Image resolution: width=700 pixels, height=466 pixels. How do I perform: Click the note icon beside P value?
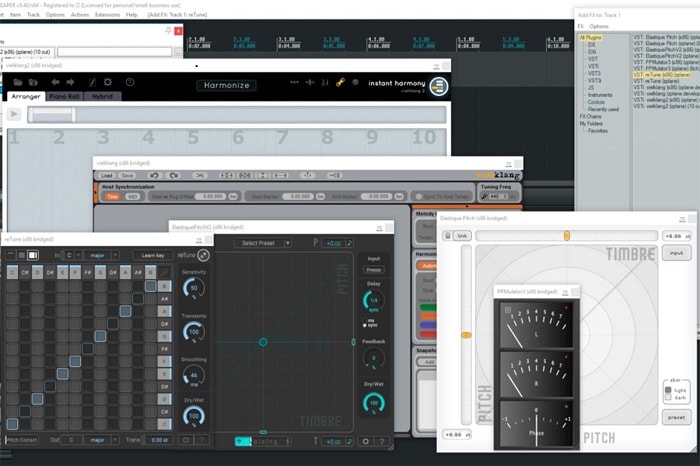coord(349,243)
